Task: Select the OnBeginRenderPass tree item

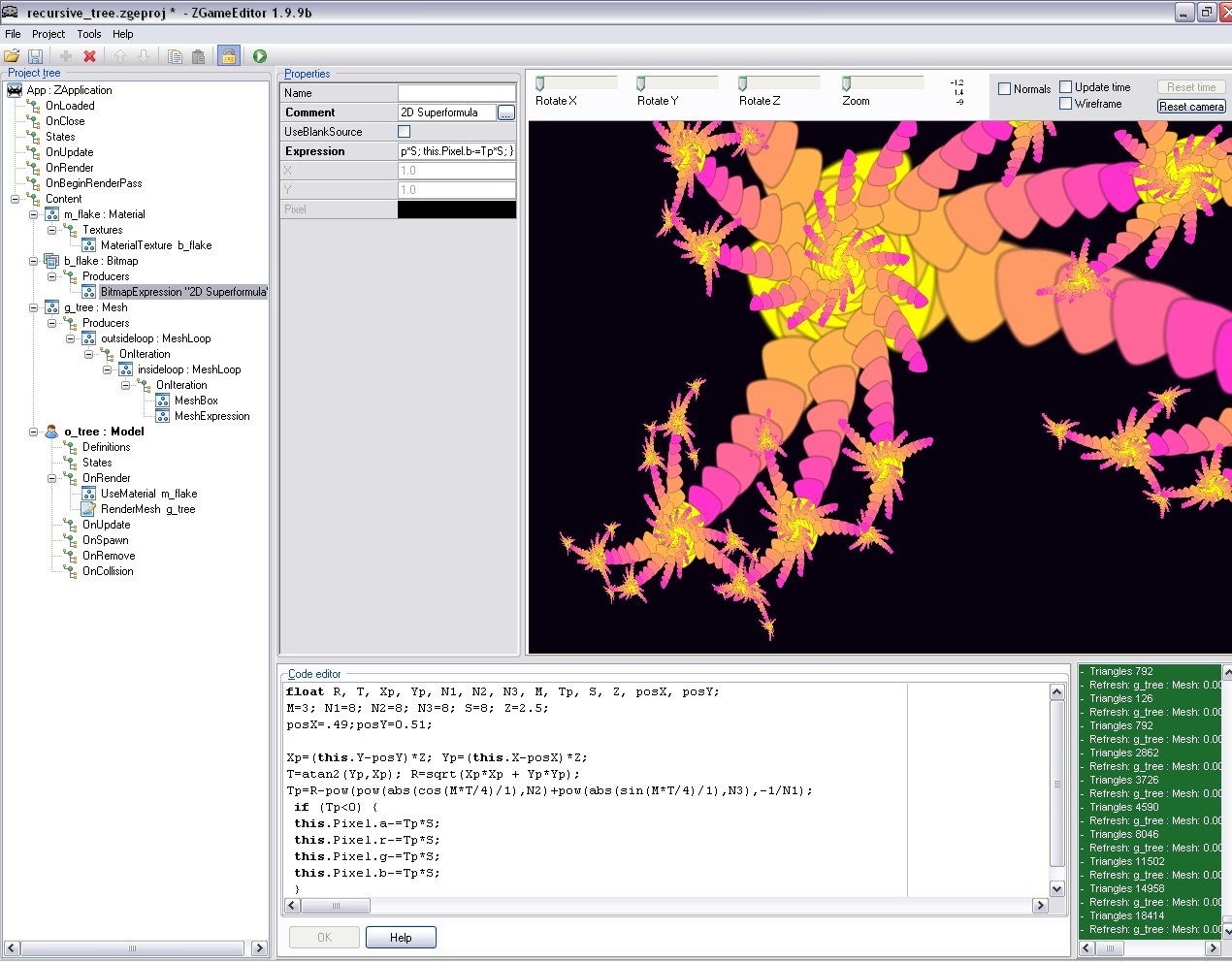Action: [93, 183]
